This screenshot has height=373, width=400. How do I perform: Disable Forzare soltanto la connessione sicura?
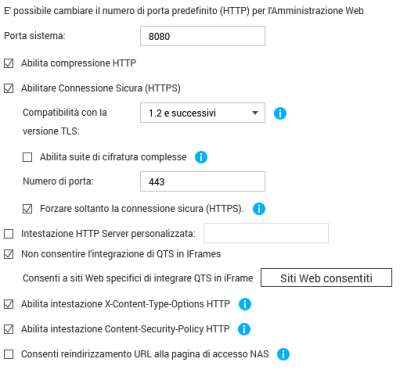(27, 209)
